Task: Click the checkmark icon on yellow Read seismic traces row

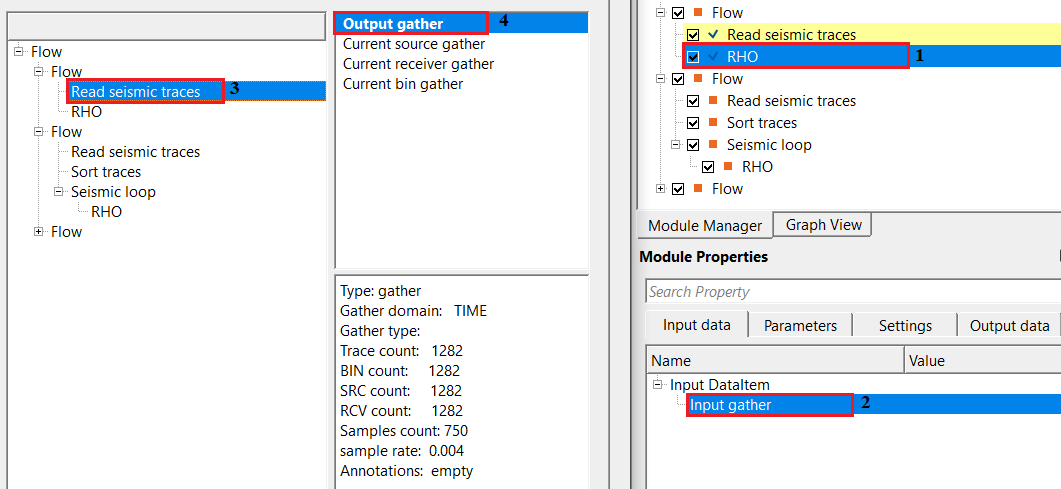Action: point(714,35)
